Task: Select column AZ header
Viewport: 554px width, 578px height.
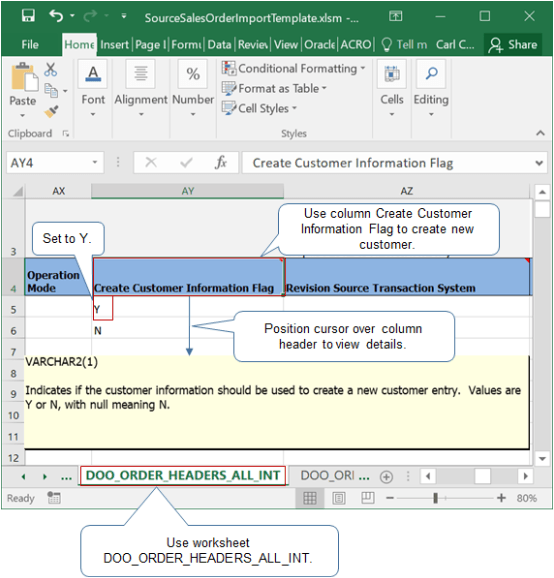Action: point(407,191)
